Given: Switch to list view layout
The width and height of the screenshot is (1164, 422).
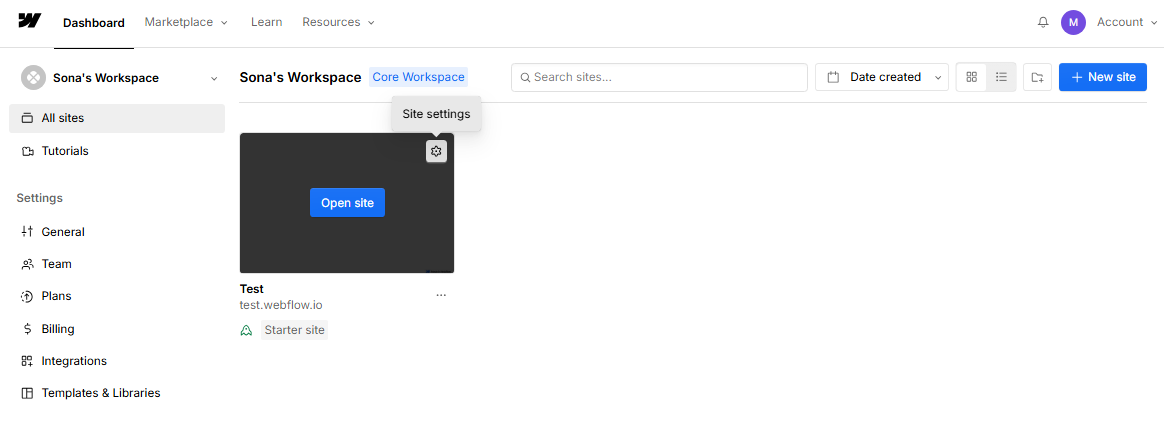Looking at the screenshot, I should point(1001,77).
